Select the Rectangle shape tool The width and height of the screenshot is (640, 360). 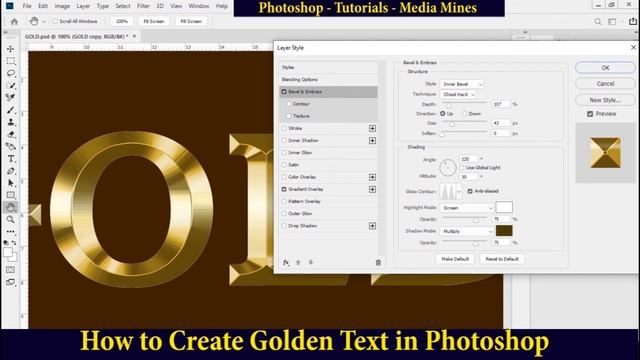coord(11,195)
